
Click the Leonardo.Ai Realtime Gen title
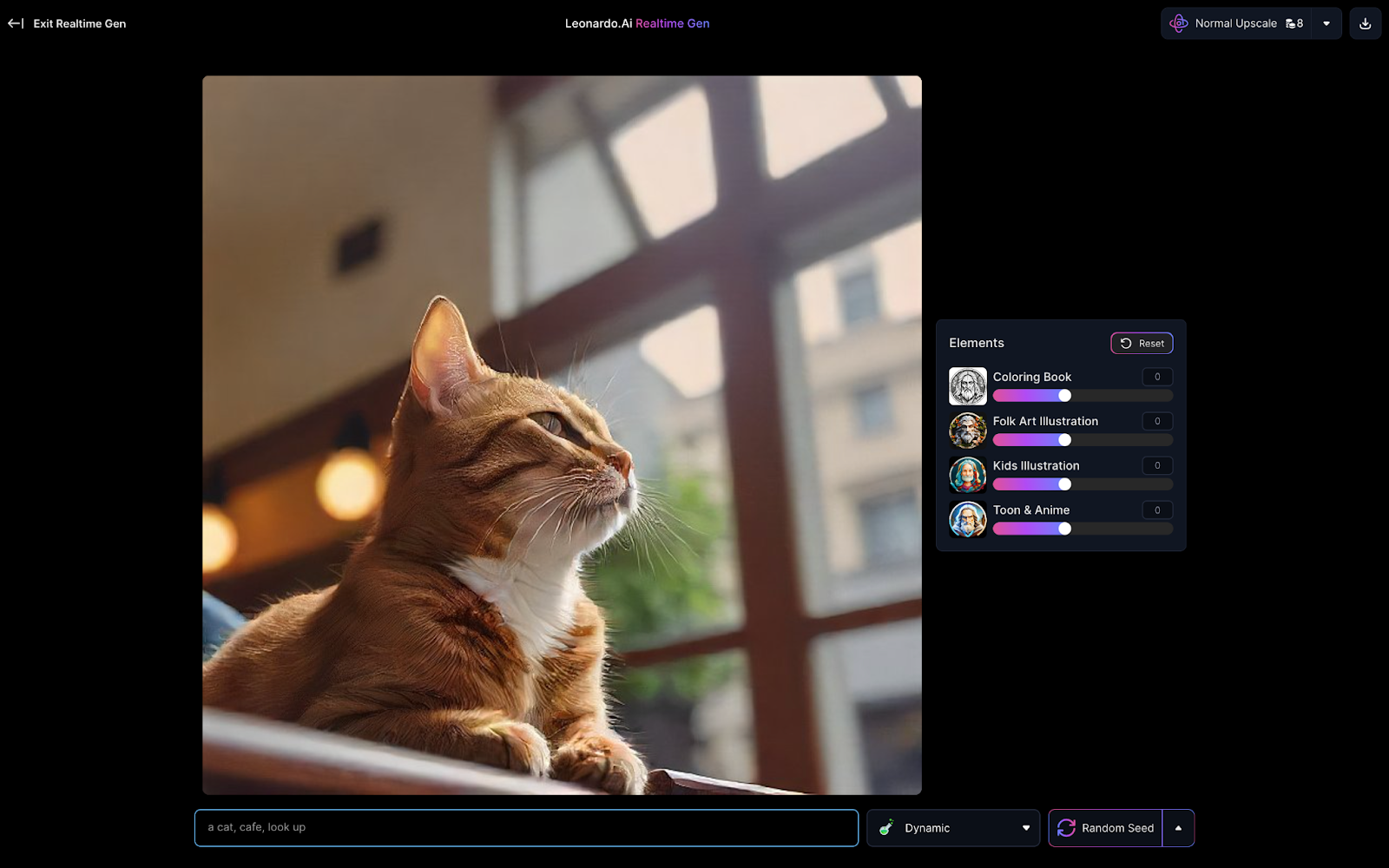(637, 23)
